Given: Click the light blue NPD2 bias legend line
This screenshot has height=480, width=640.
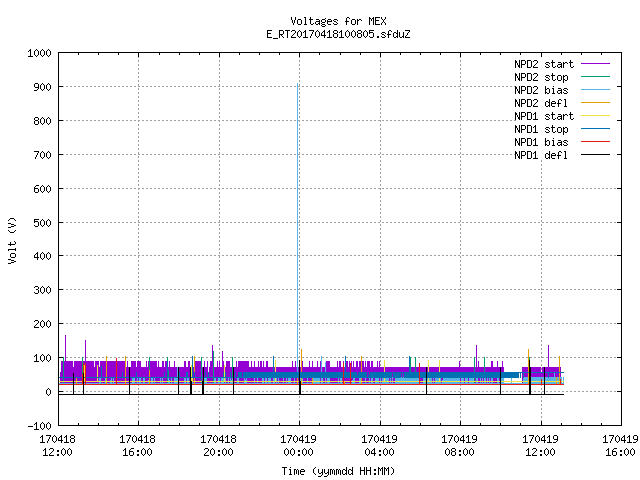Looking at the screenshot, I should [596, 90].
